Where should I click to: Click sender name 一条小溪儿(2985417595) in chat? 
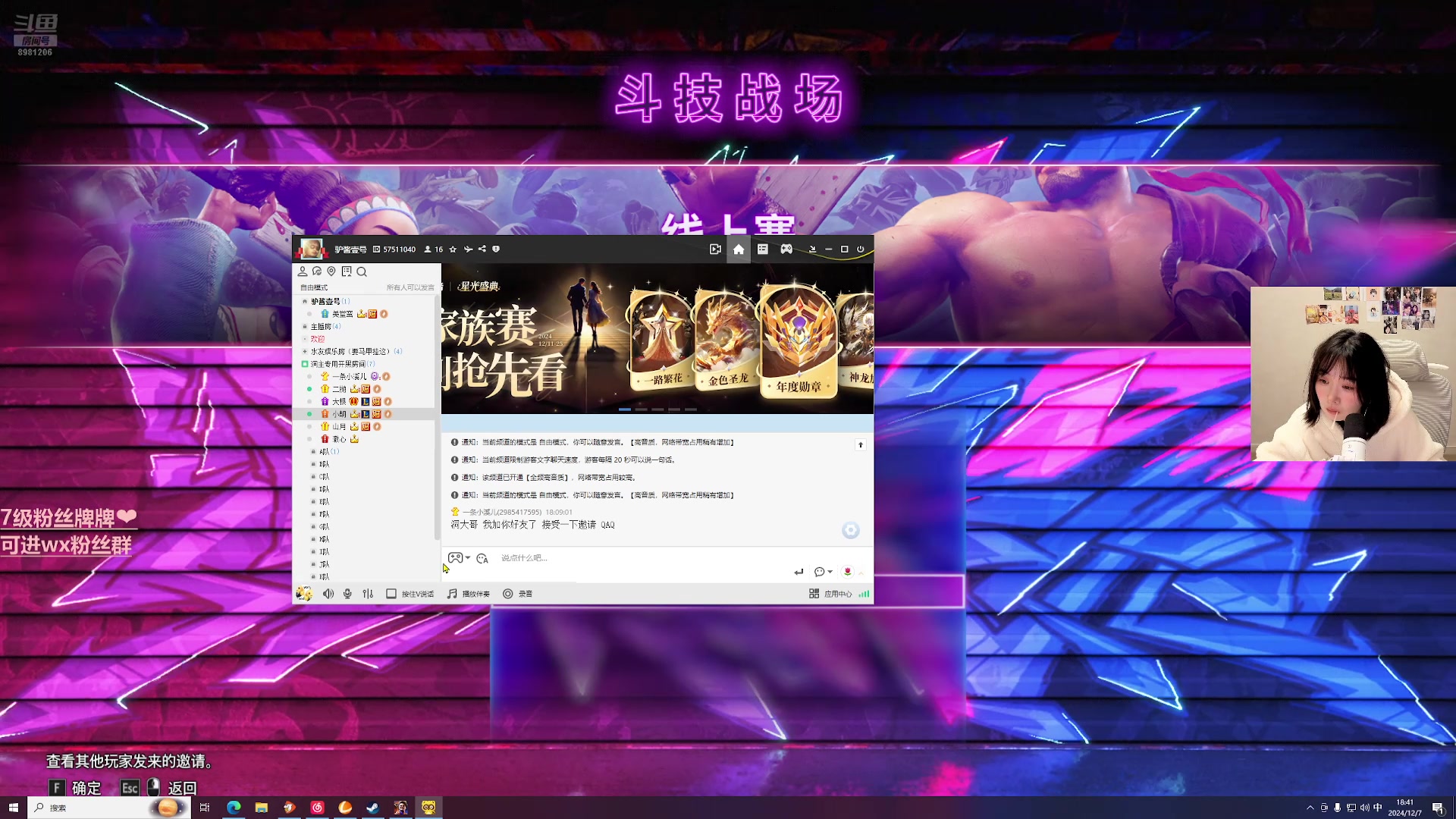pyautogui.click(x=503, y=513)
